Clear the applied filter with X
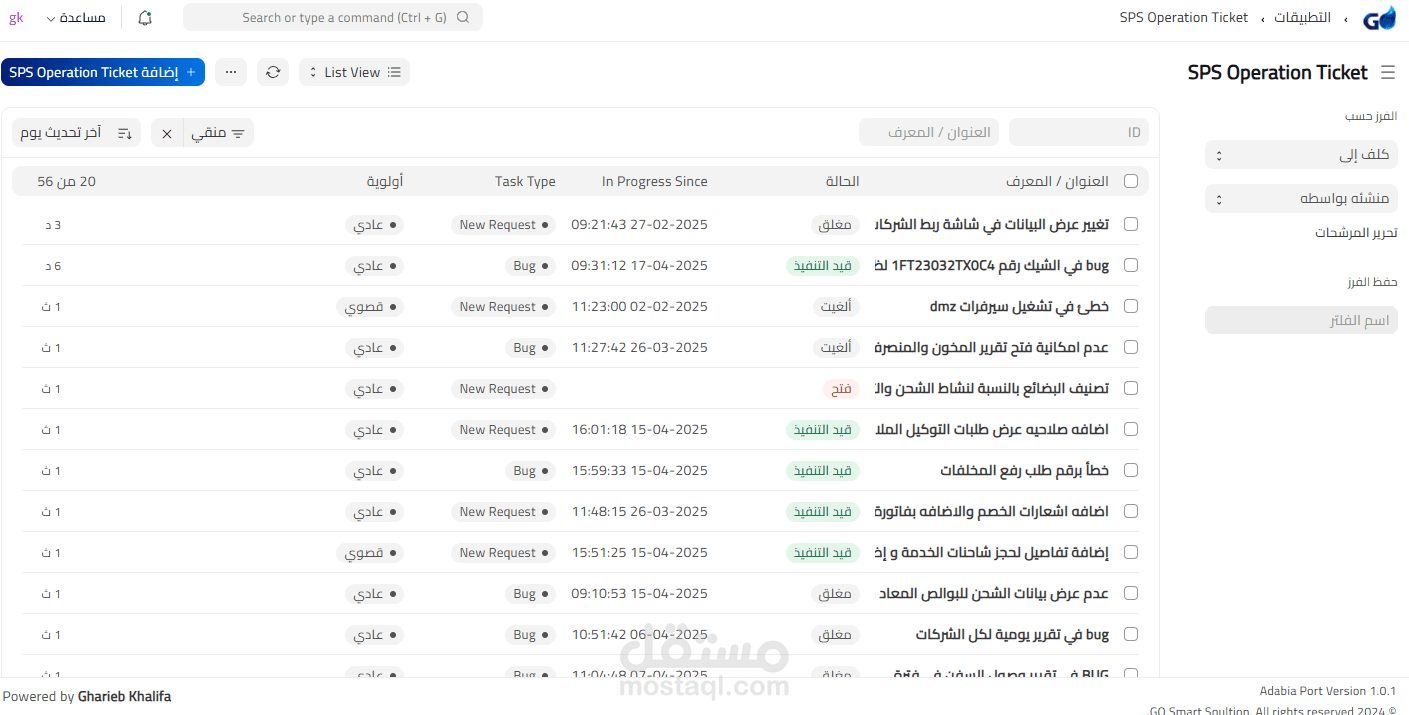 pos(167,133)
